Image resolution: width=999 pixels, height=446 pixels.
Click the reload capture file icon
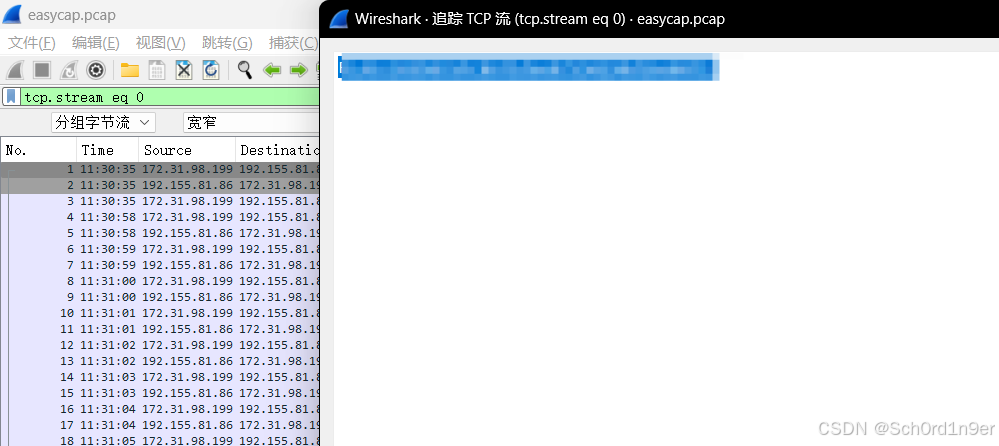pos(211,70)
